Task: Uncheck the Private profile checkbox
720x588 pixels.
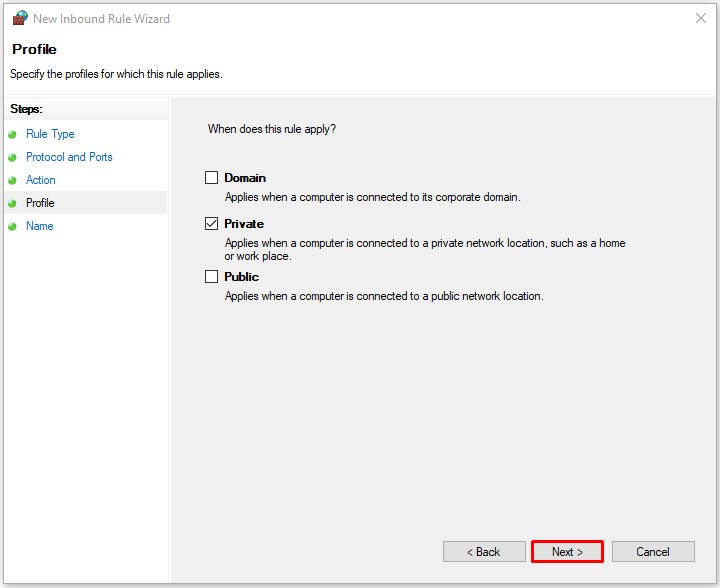Action: click(x=211, y=224)
